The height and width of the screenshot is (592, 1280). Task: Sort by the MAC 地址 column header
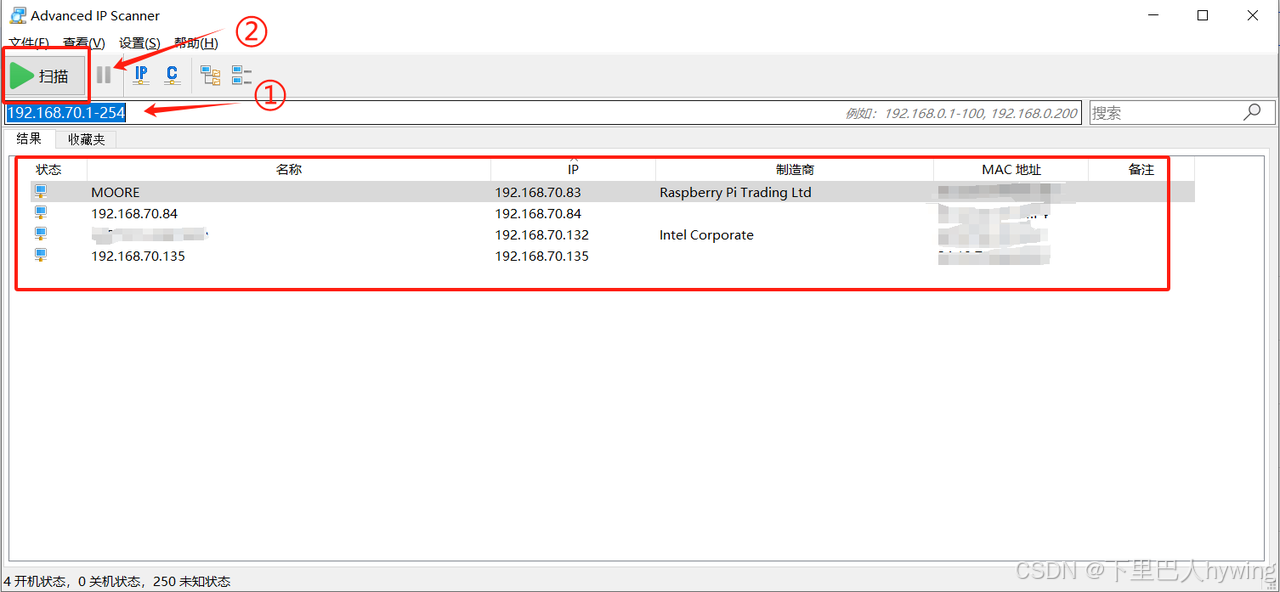1011,170
